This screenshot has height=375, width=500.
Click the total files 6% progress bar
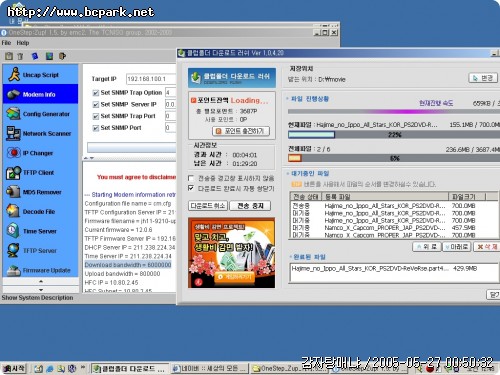(394, 158)
